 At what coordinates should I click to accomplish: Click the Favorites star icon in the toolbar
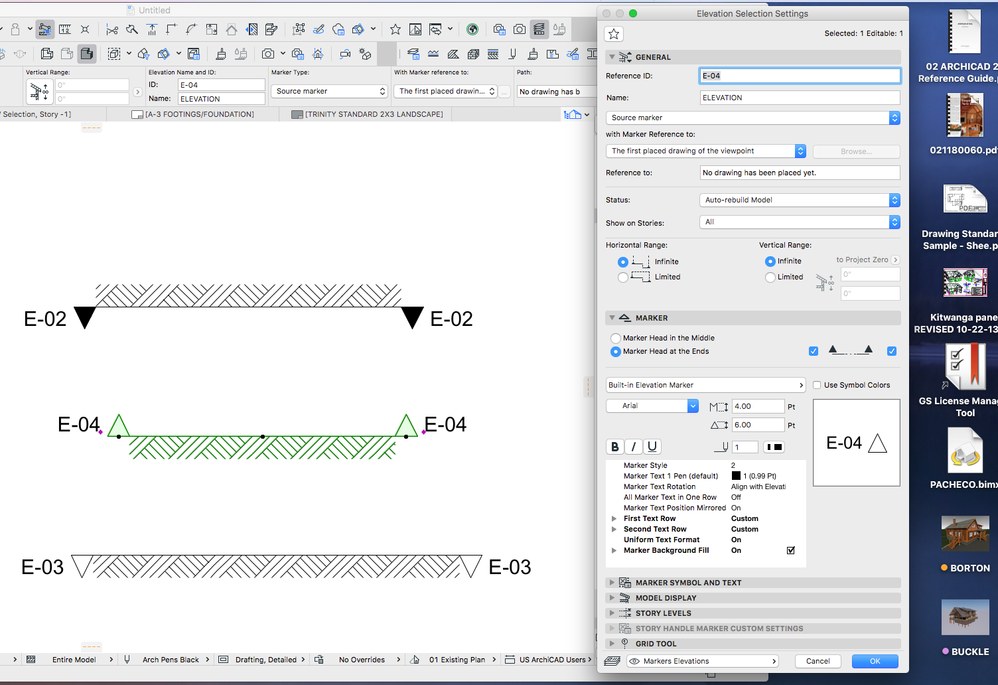[395, 29]
